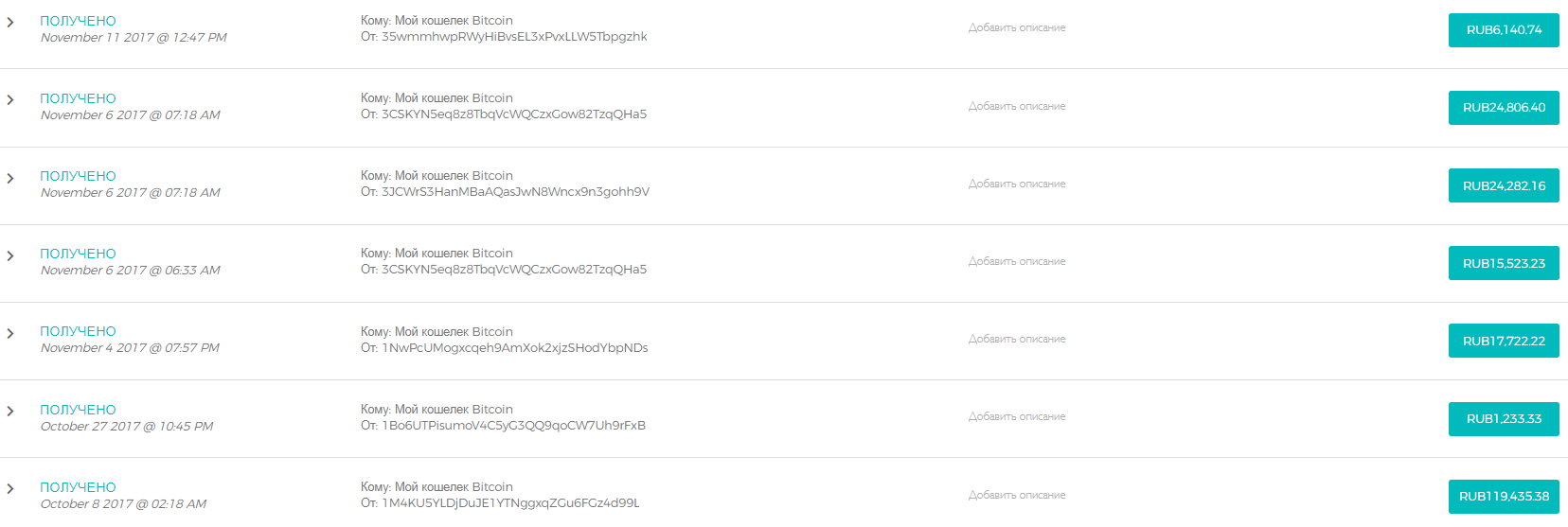Add description to the November 11 transaction
1568x527 pixels.
coord(1017,28)
